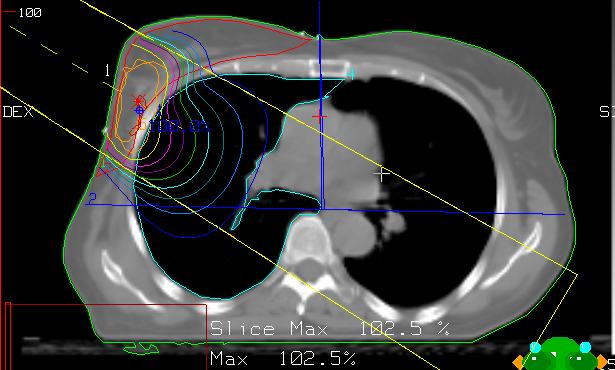Image resolution: width=615 pixels, height=370 pixels.
Task: Click the DEX orientation label
Action: tap(18, 112)
